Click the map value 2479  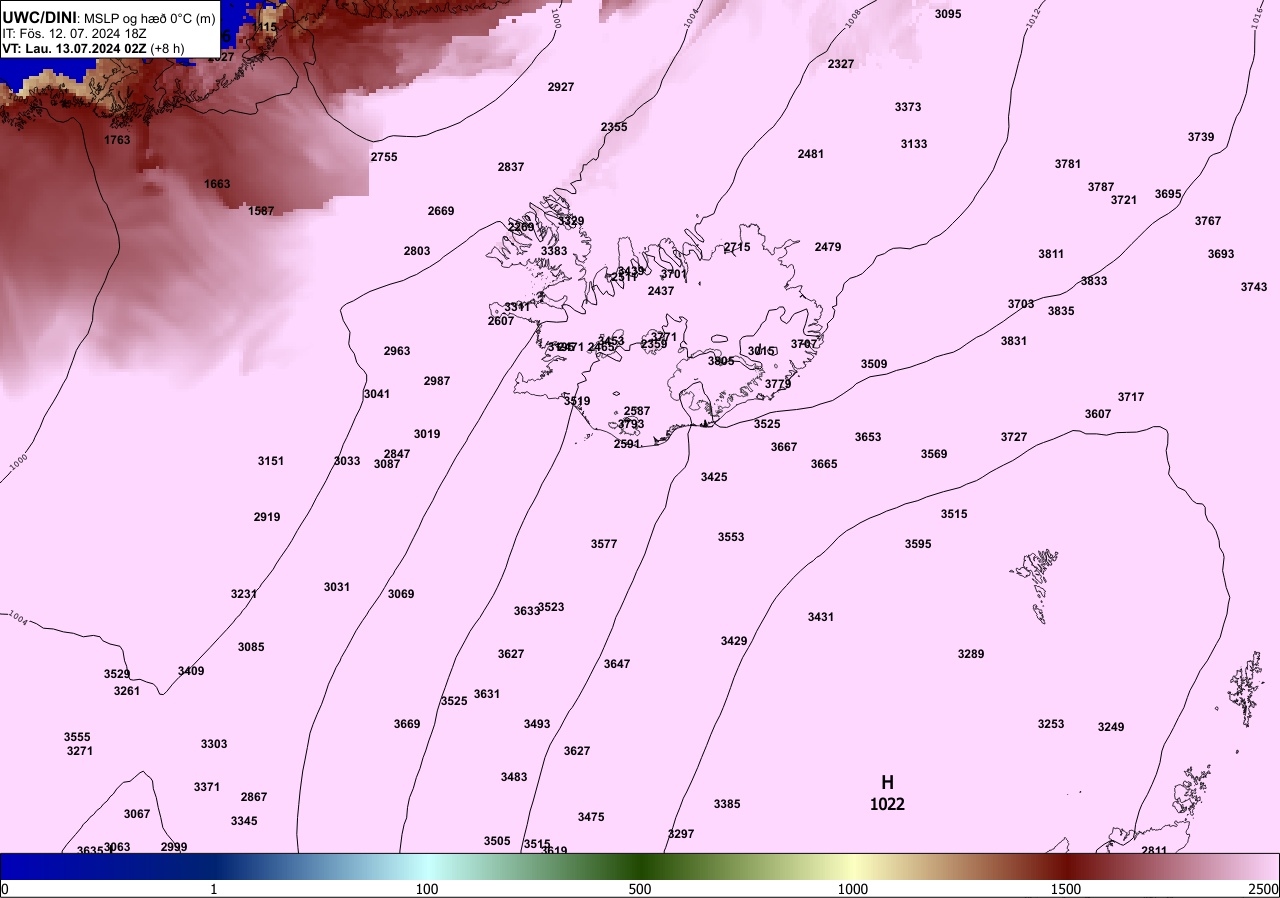[x=828, y=247]
